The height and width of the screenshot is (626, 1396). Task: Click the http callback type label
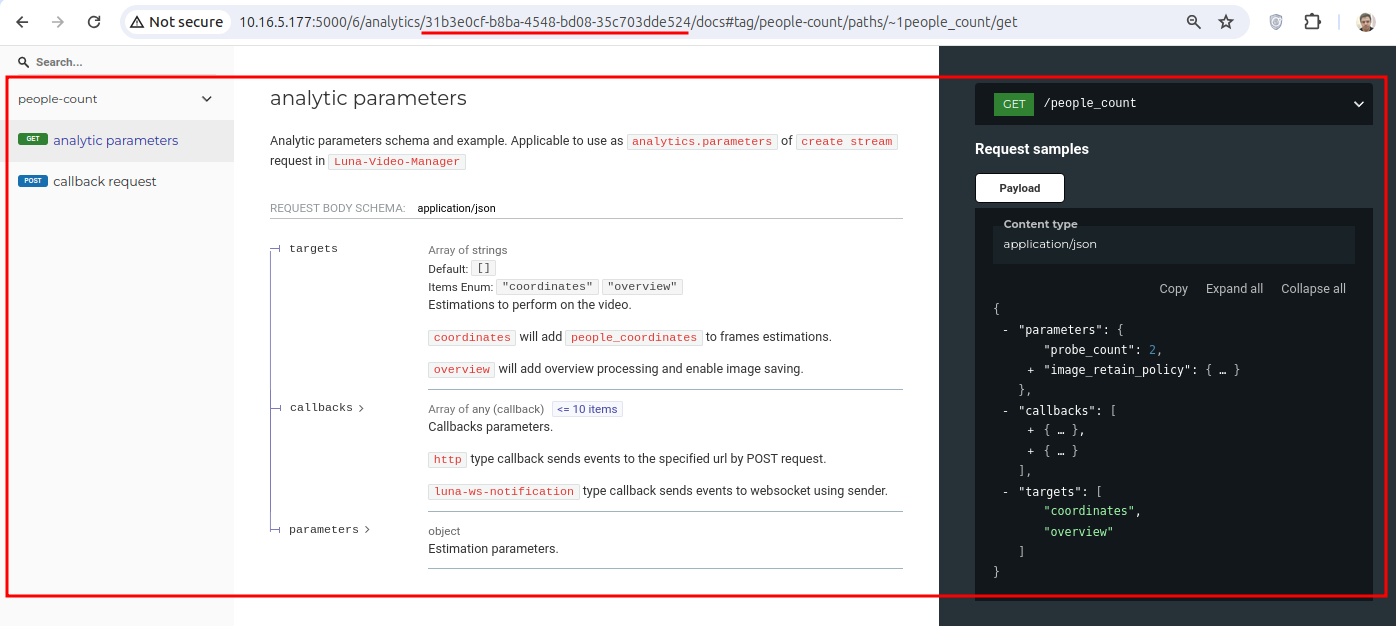(x=447, y=460)
